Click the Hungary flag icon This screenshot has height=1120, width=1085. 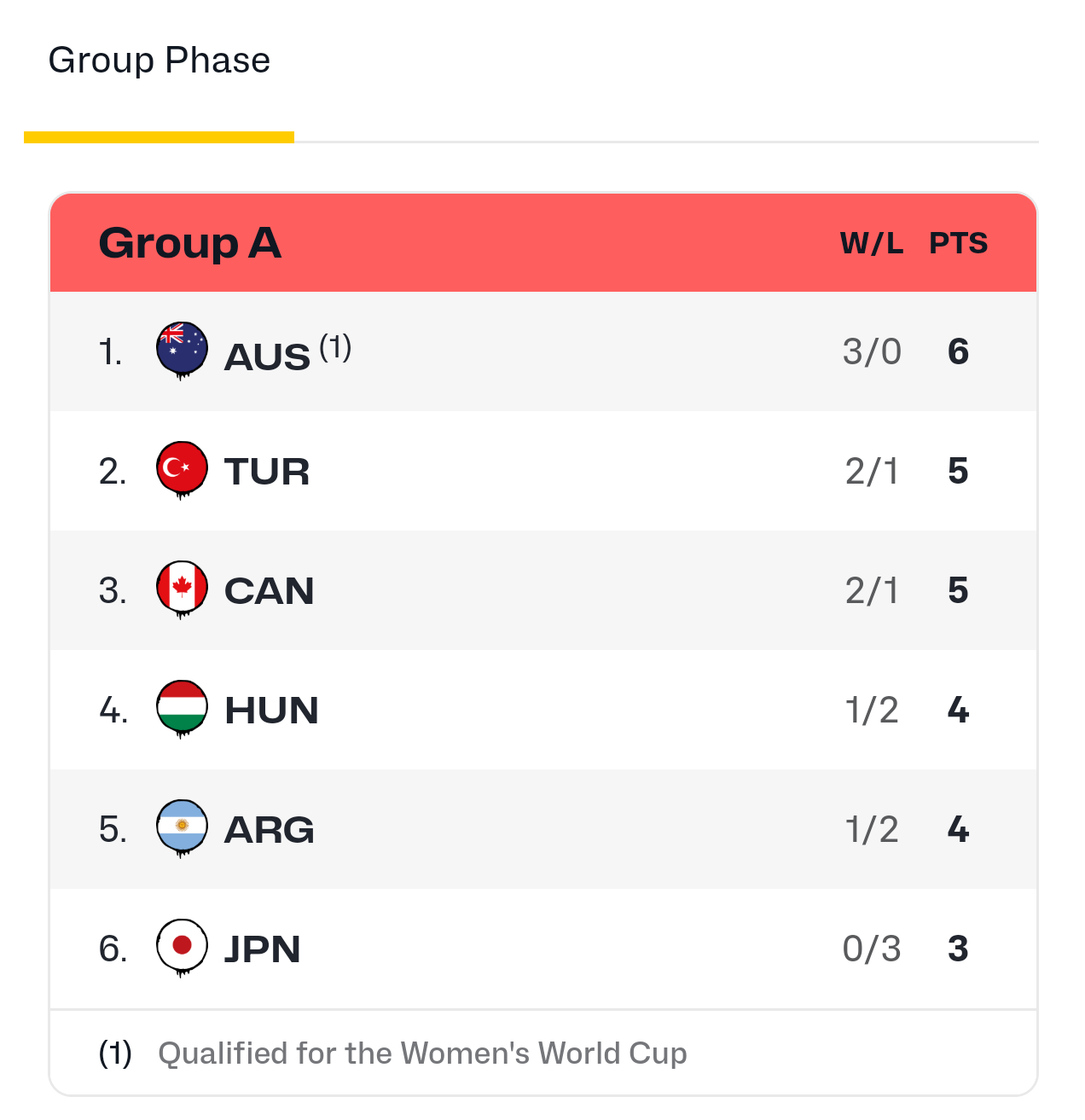[182, 706]
